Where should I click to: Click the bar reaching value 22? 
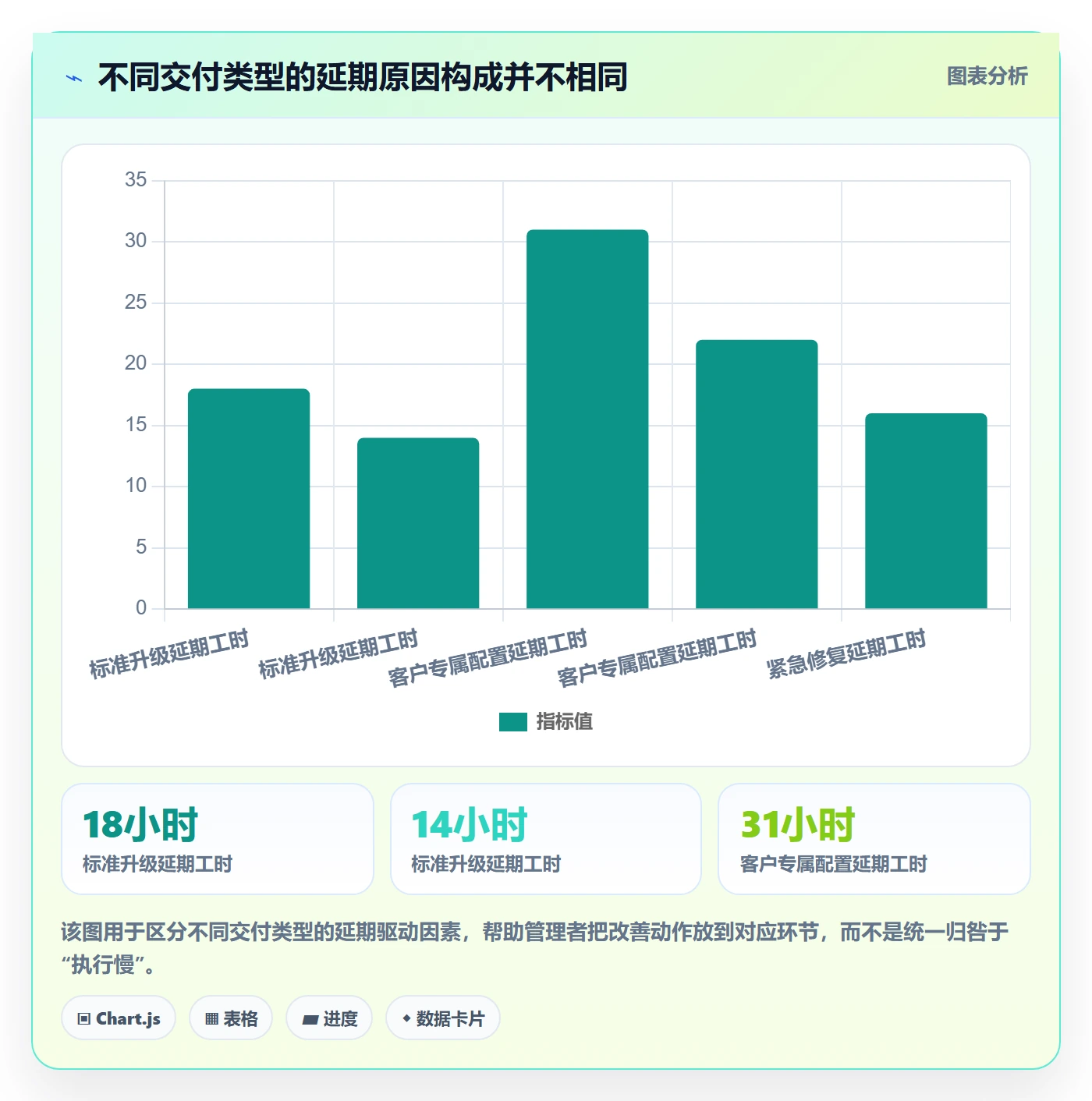point(757,474)
